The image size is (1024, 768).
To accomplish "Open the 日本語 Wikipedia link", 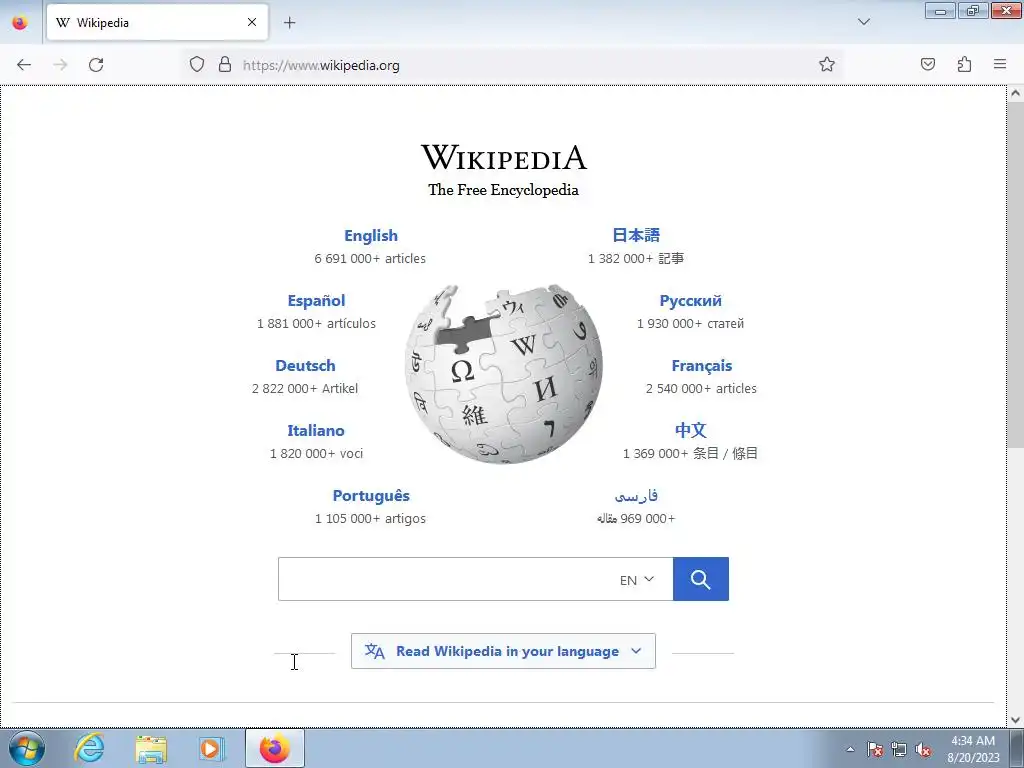I will [636, 235].
